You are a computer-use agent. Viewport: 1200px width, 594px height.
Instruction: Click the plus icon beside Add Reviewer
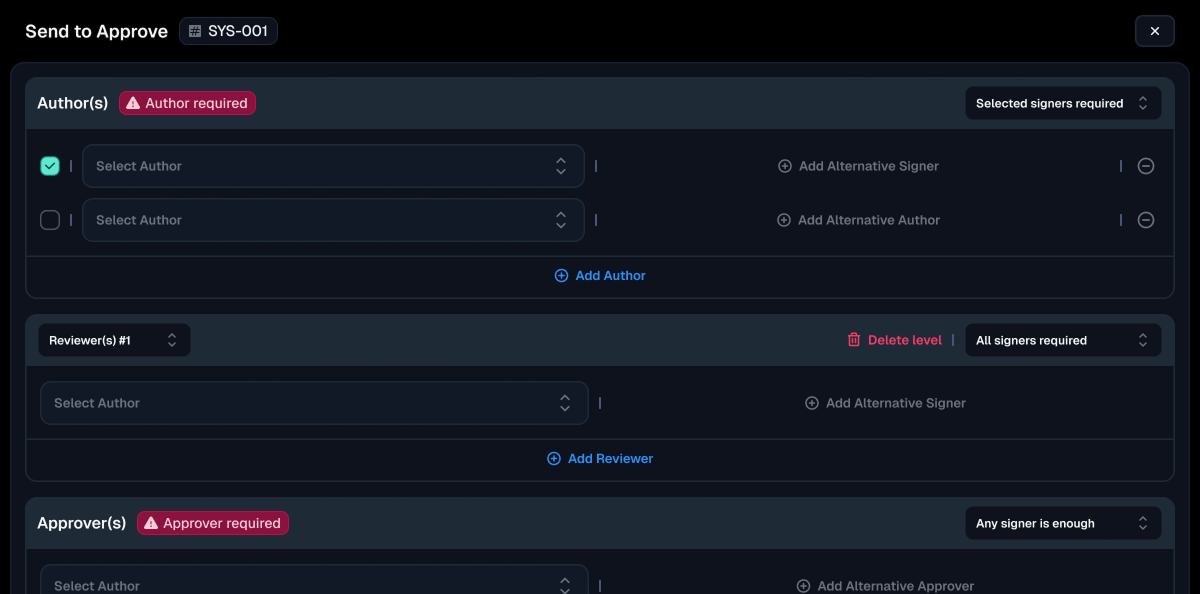pyautogui.click(x=554, y=459)
